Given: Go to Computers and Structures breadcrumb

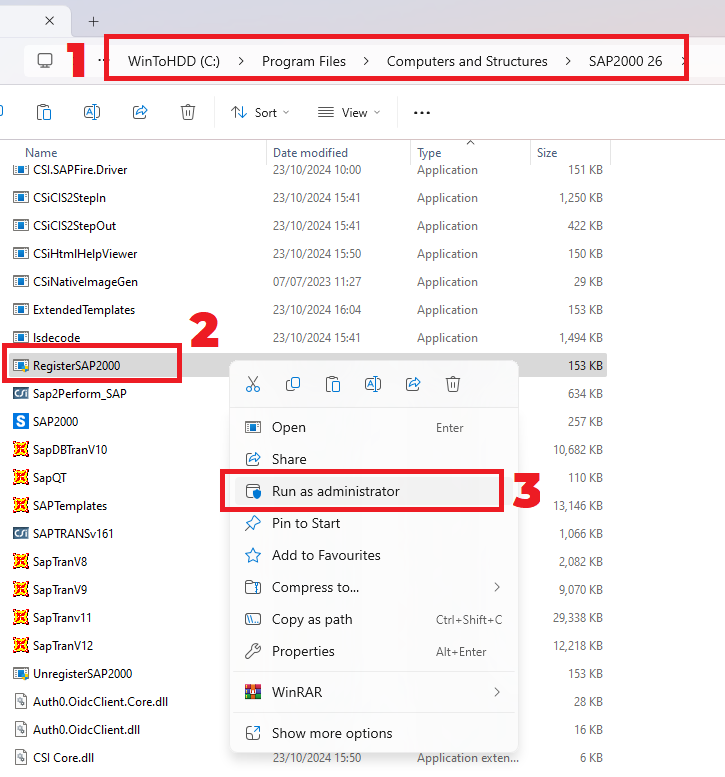Looking at the screenshot, I should [467, 61].
